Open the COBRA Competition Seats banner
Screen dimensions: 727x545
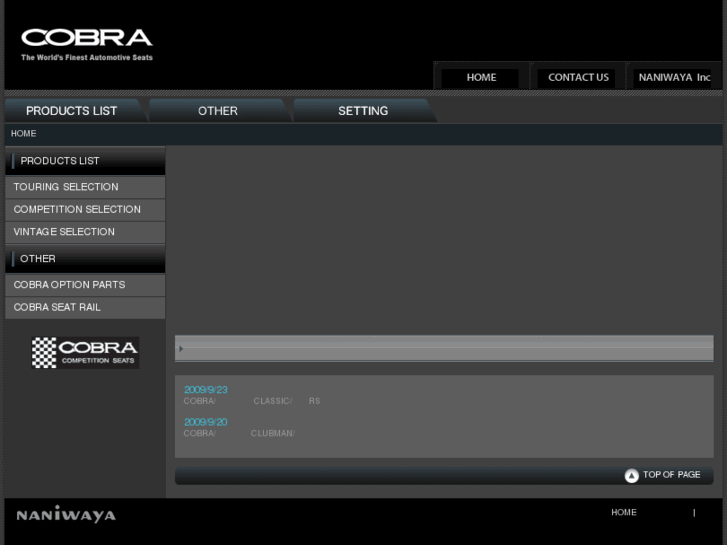pyautogui.click(x=85, y=353)
